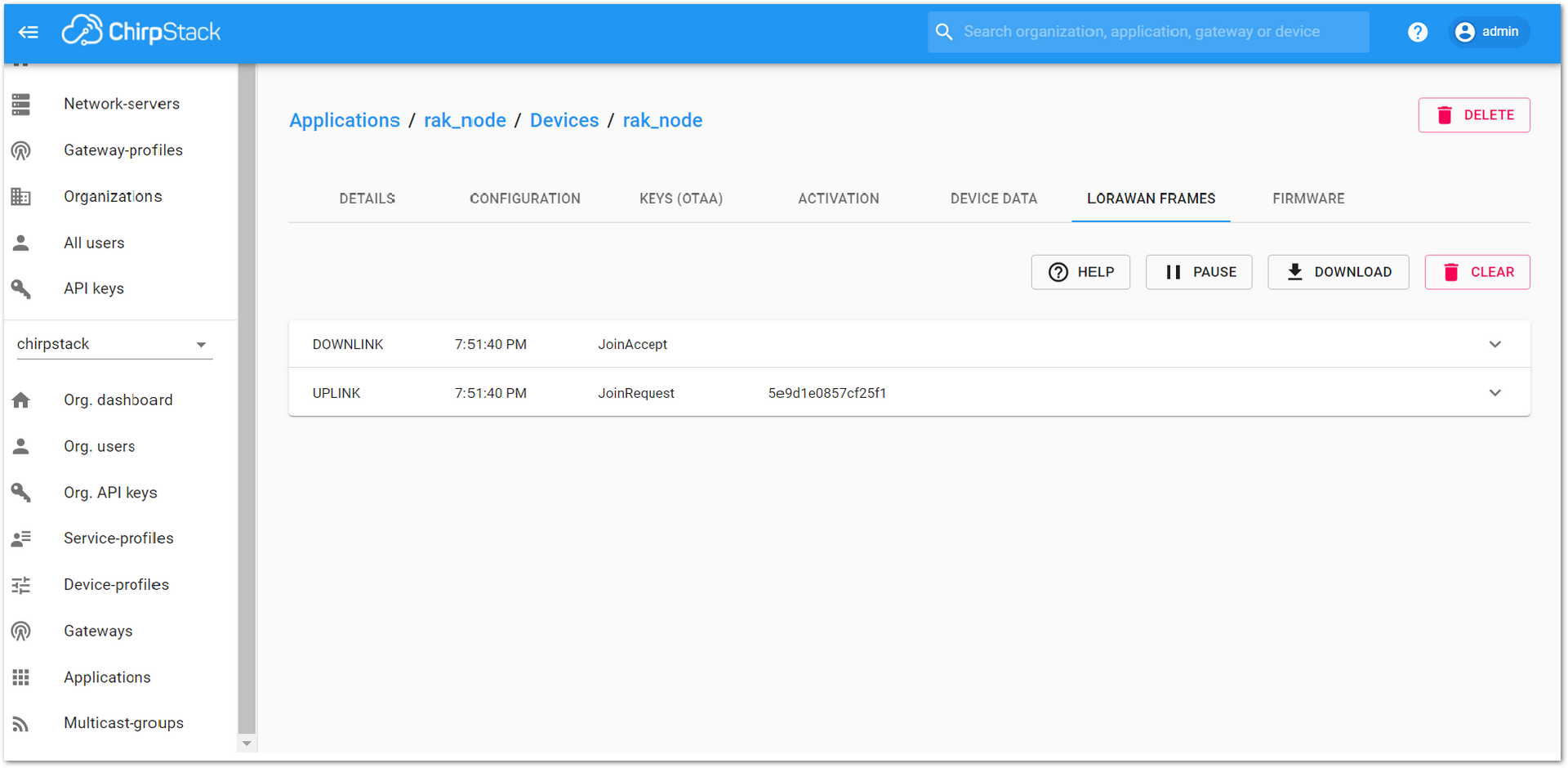Switch to the KEYS (OTAA) tab

click(681, 199)
